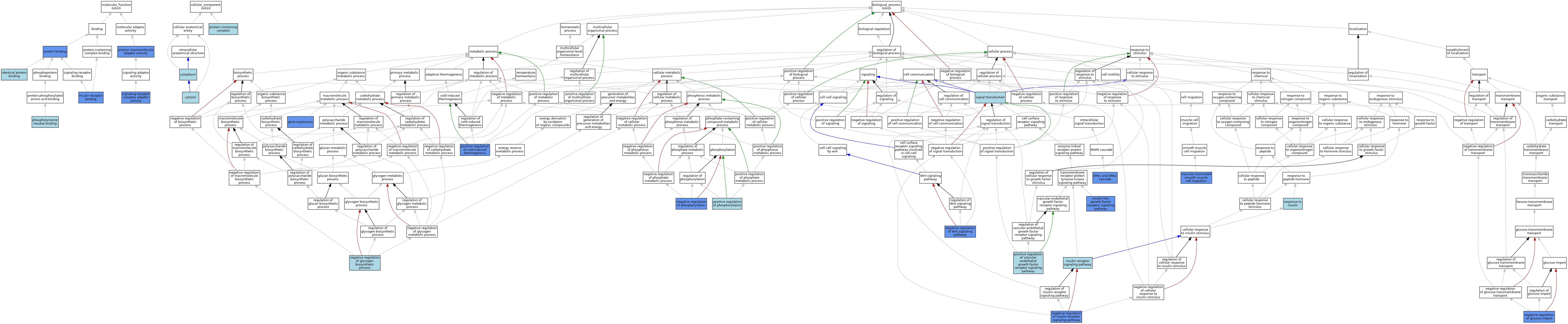Click 'insulin-like growth factor receptor signaling pathway' node
This screenshot has height=324, width=1568.
tap(1101, 203)
